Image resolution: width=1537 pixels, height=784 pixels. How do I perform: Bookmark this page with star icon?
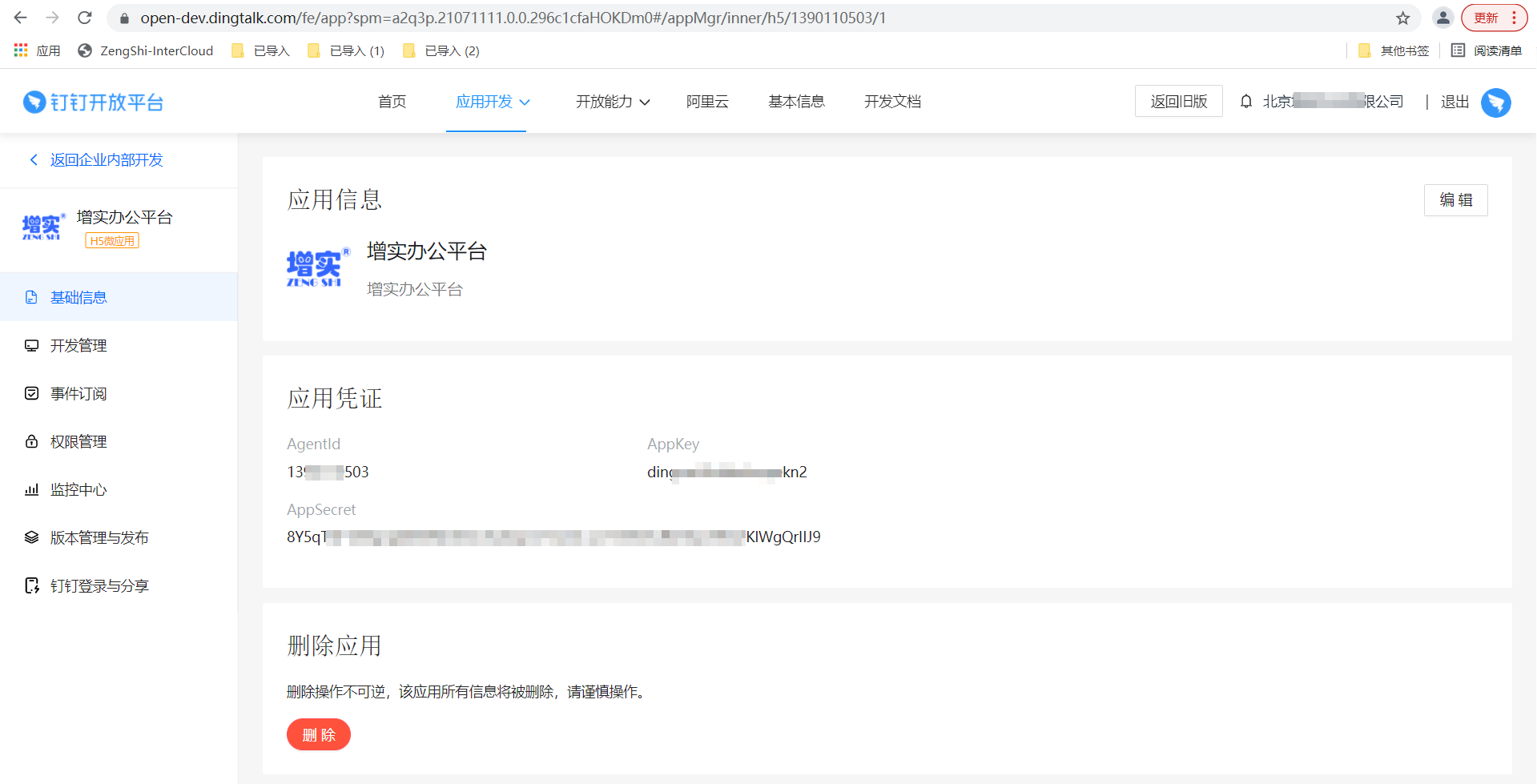(1402, 18)
